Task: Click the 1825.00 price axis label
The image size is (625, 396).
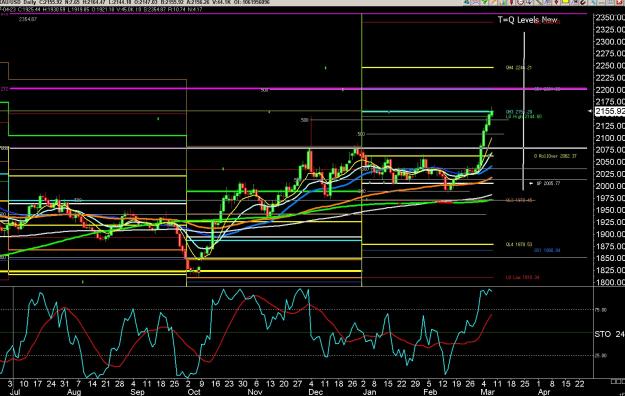Action: pyautogui.click(x=610, y=270)
